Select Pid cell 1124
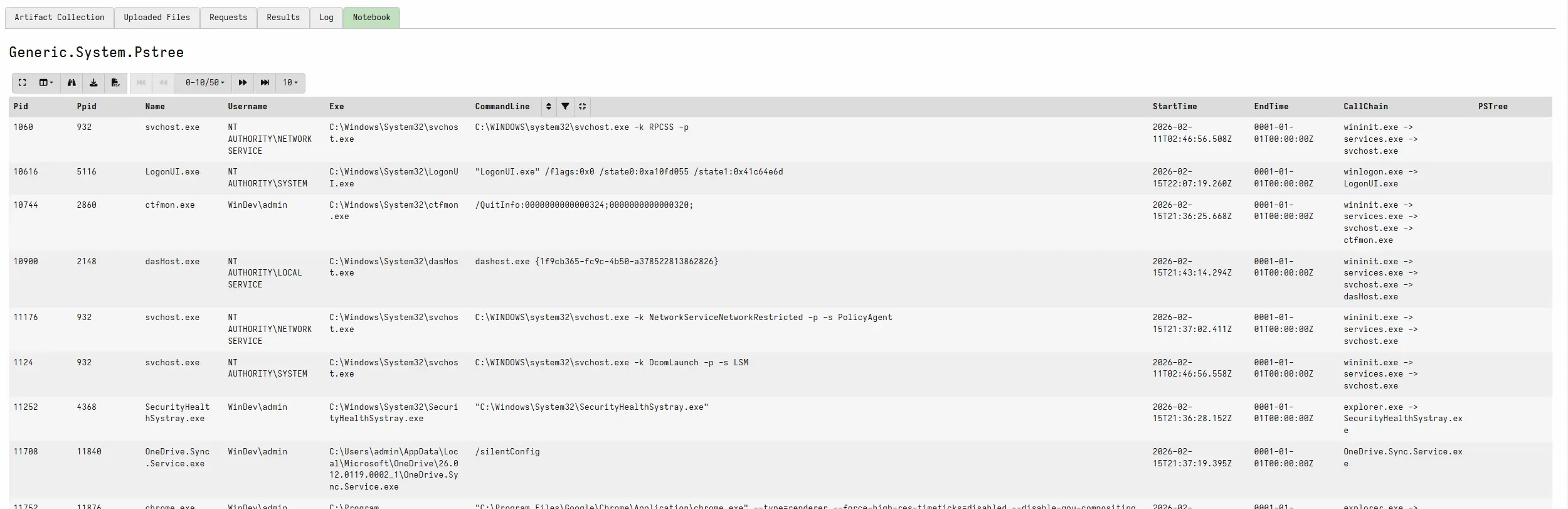1568x509 pixels. pyautogui.click(x=23, y=363)
